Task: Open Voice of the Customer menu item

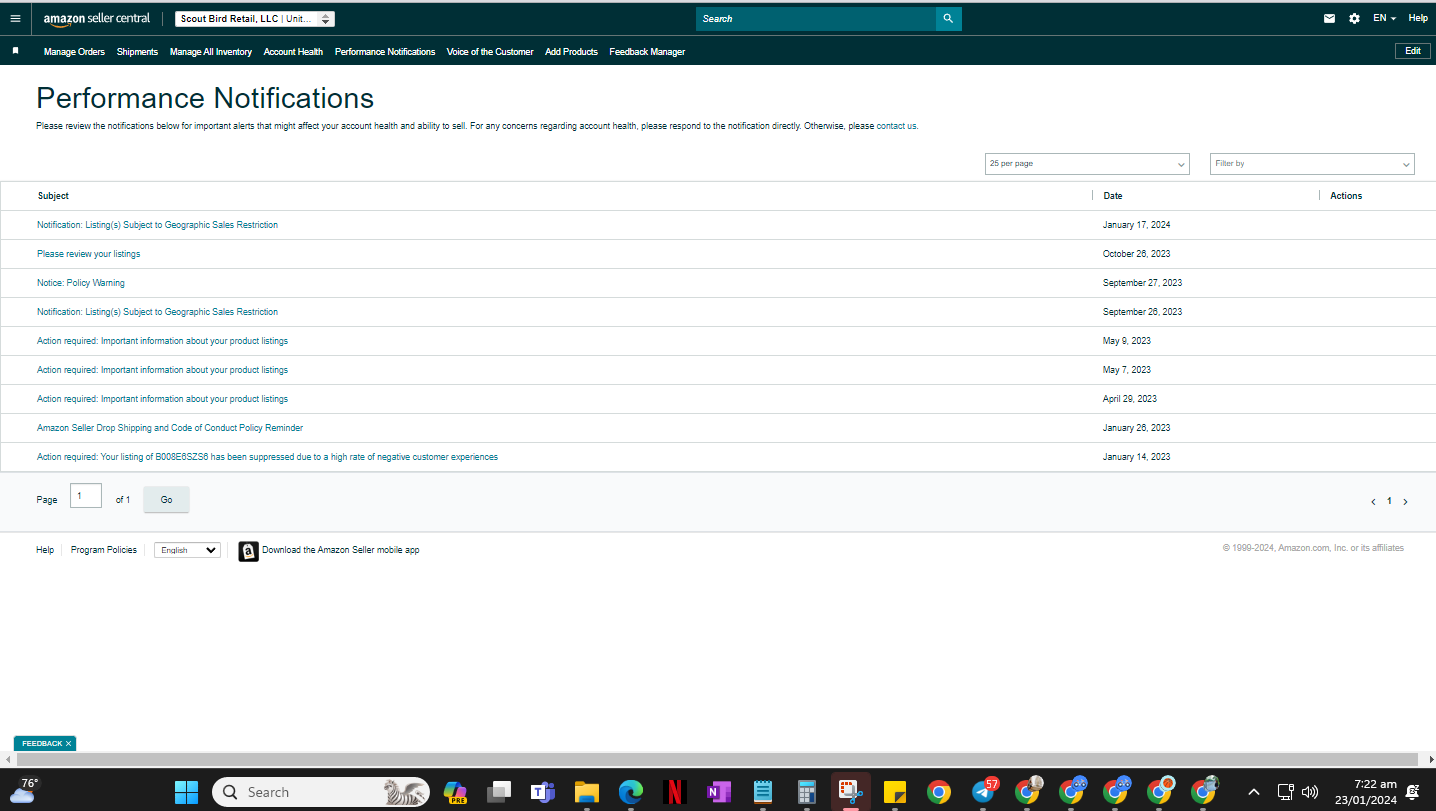Action: click(x=490, y=52)
